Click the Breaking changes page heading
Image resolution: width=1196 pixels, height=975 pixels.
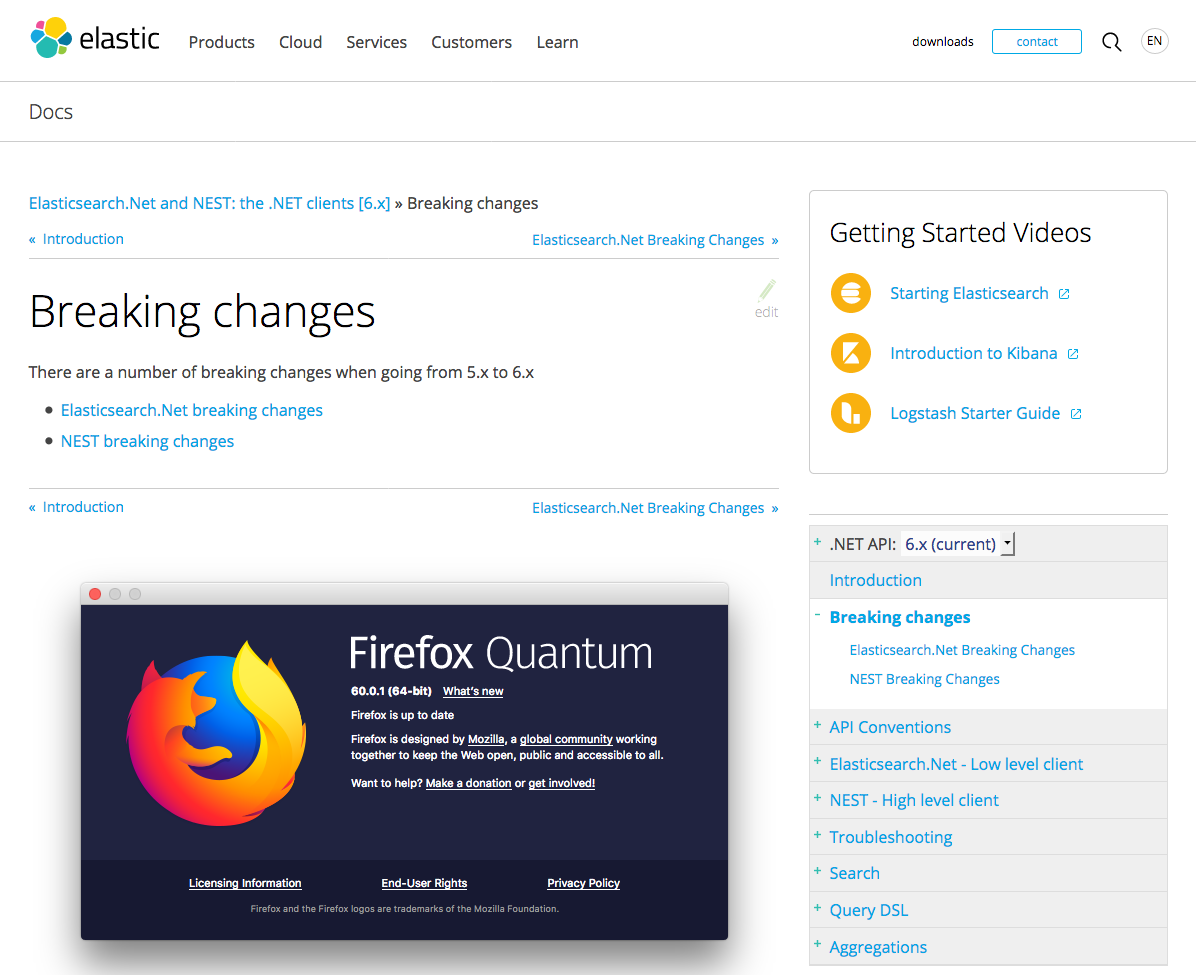click(x=202, y=312)
